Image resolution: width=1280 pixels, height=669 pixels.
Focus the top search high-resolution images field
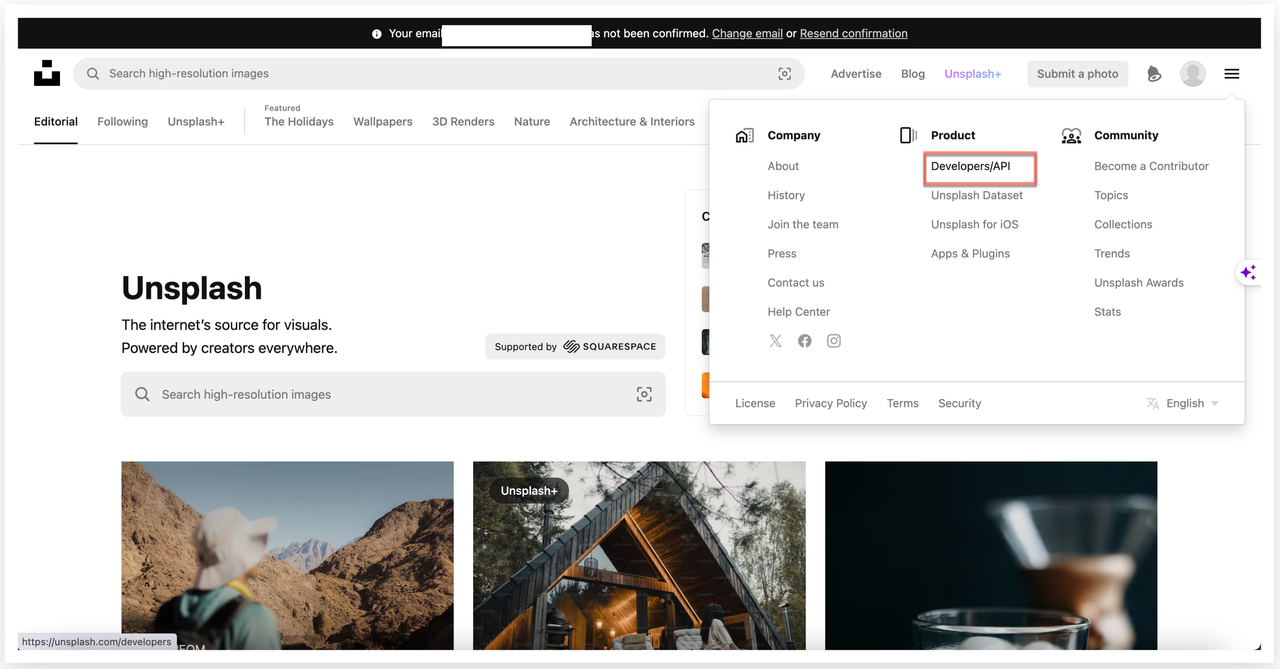pyautogui.click(x=439, y=74)
